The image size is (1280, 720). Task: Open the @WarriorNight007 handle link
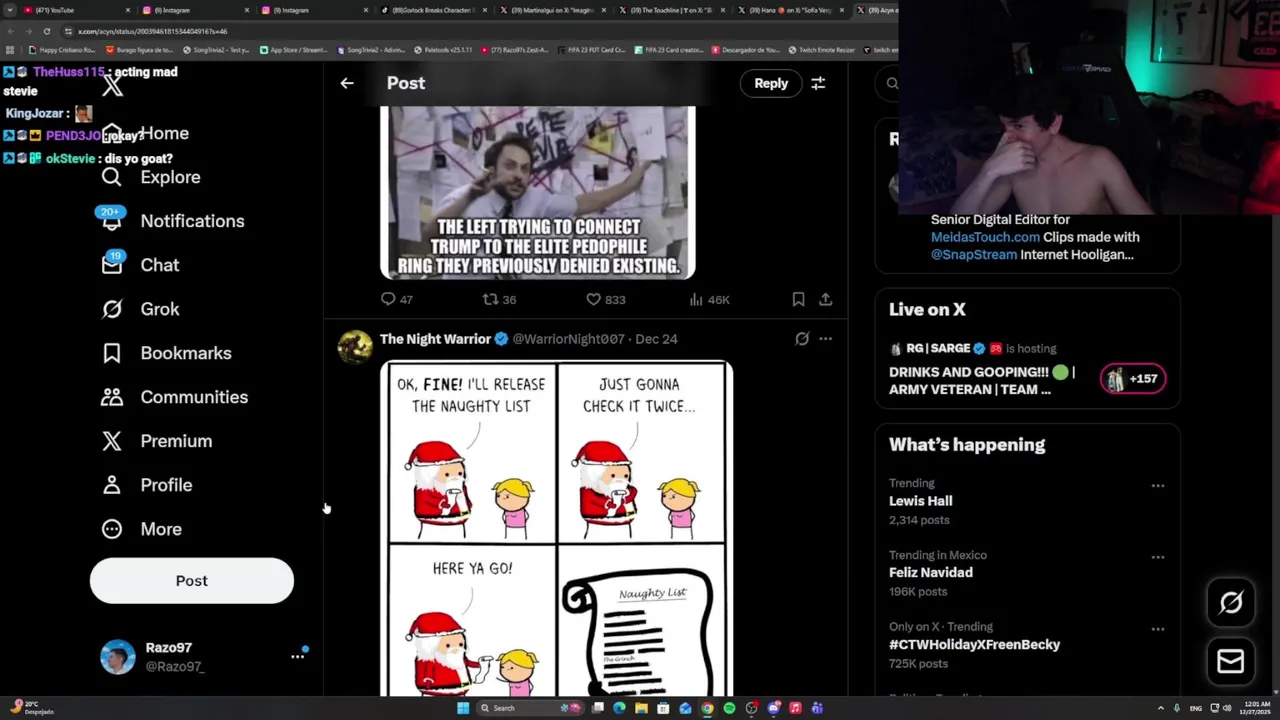pos(568,339)
